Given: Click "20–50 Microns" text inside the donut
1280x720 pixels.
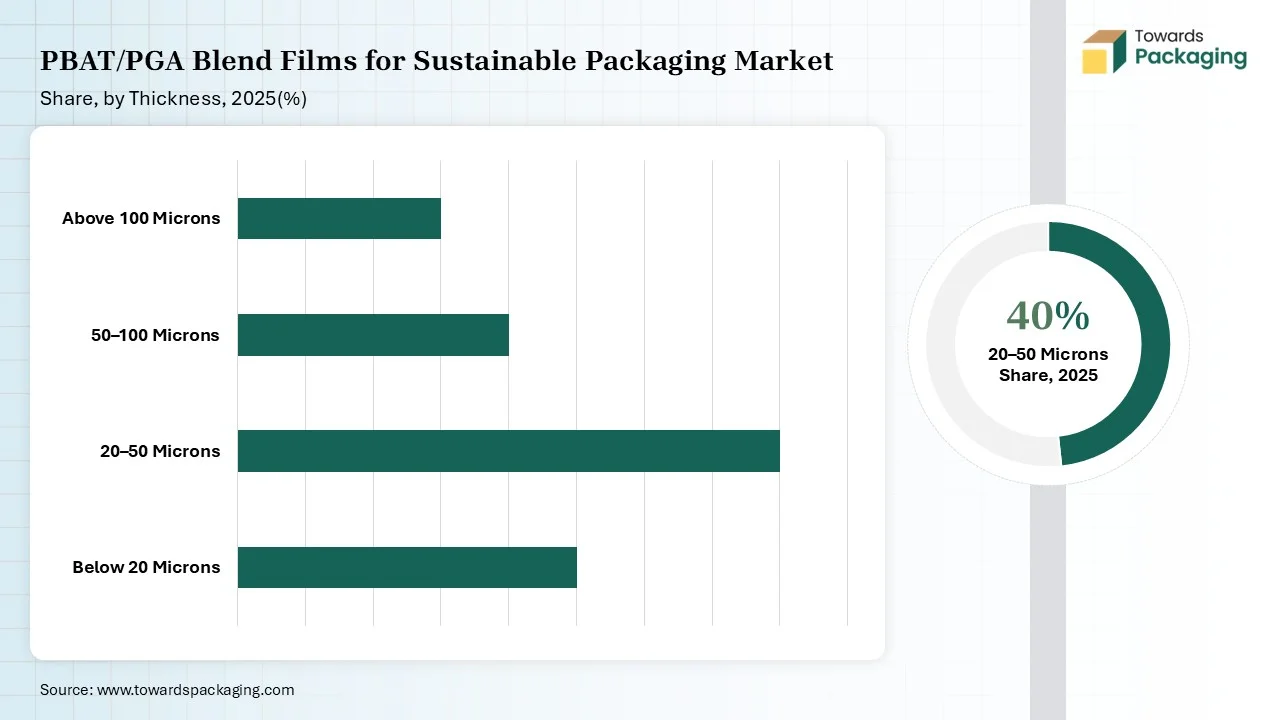Looking at the screenshot, I should click(1048, 354).
